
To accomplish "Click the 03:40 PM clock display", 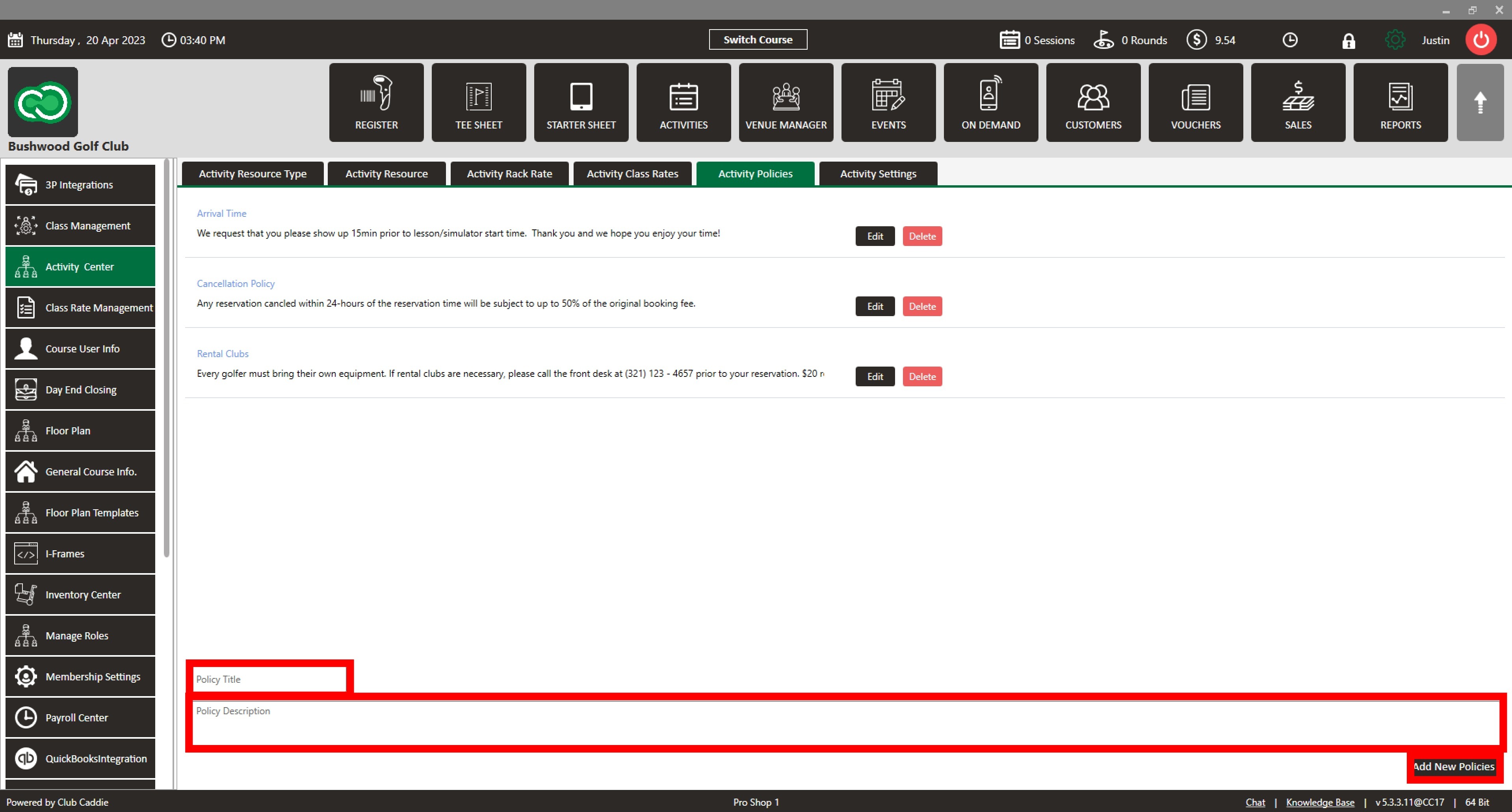I will click(x=194, y=40).
